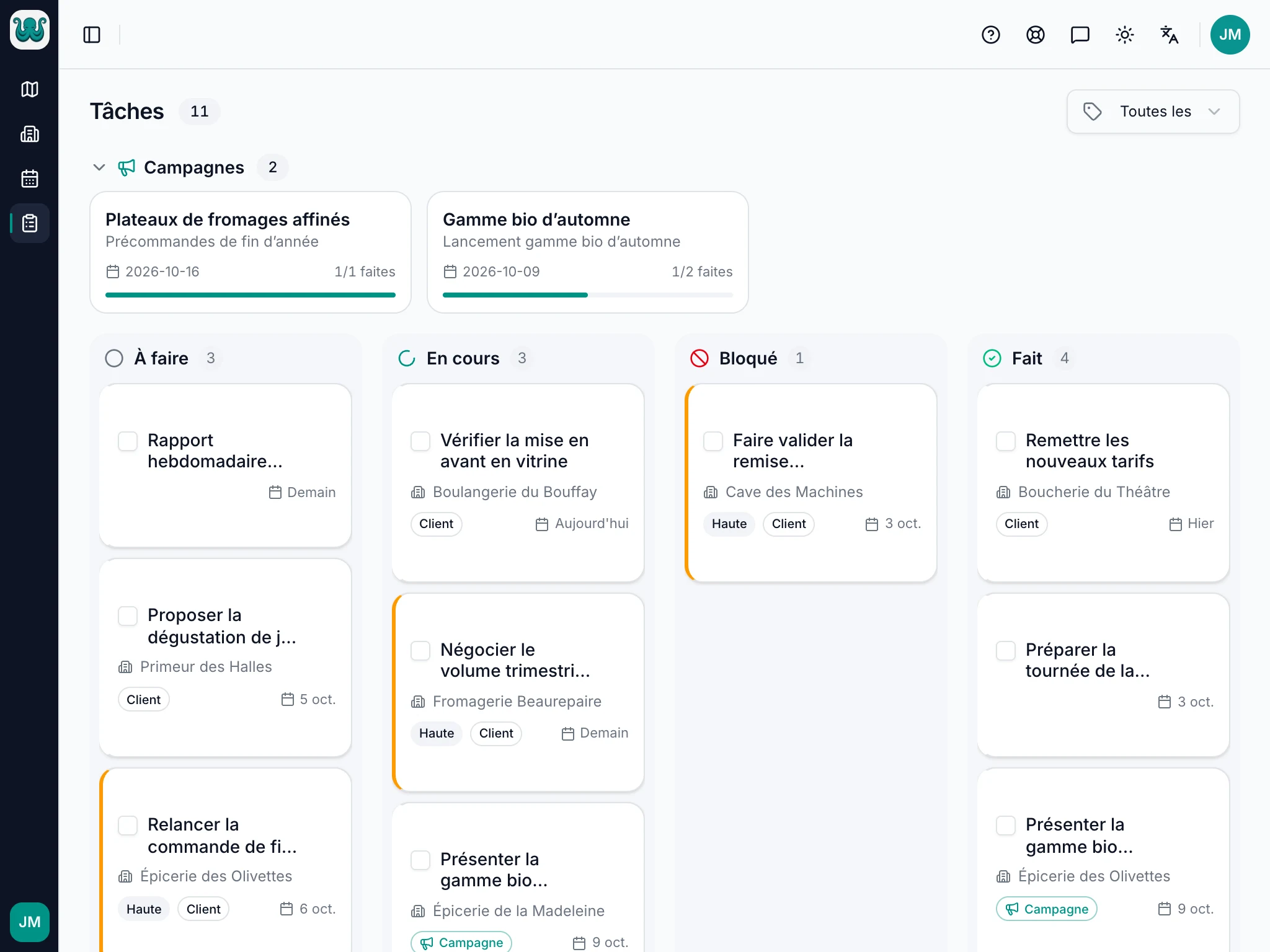Image resolution: width=1270 pixels, height=952 pixels.
Task: Check the Remettre les nouveaux tarifs checkbox
Action: pos(1006,441)
